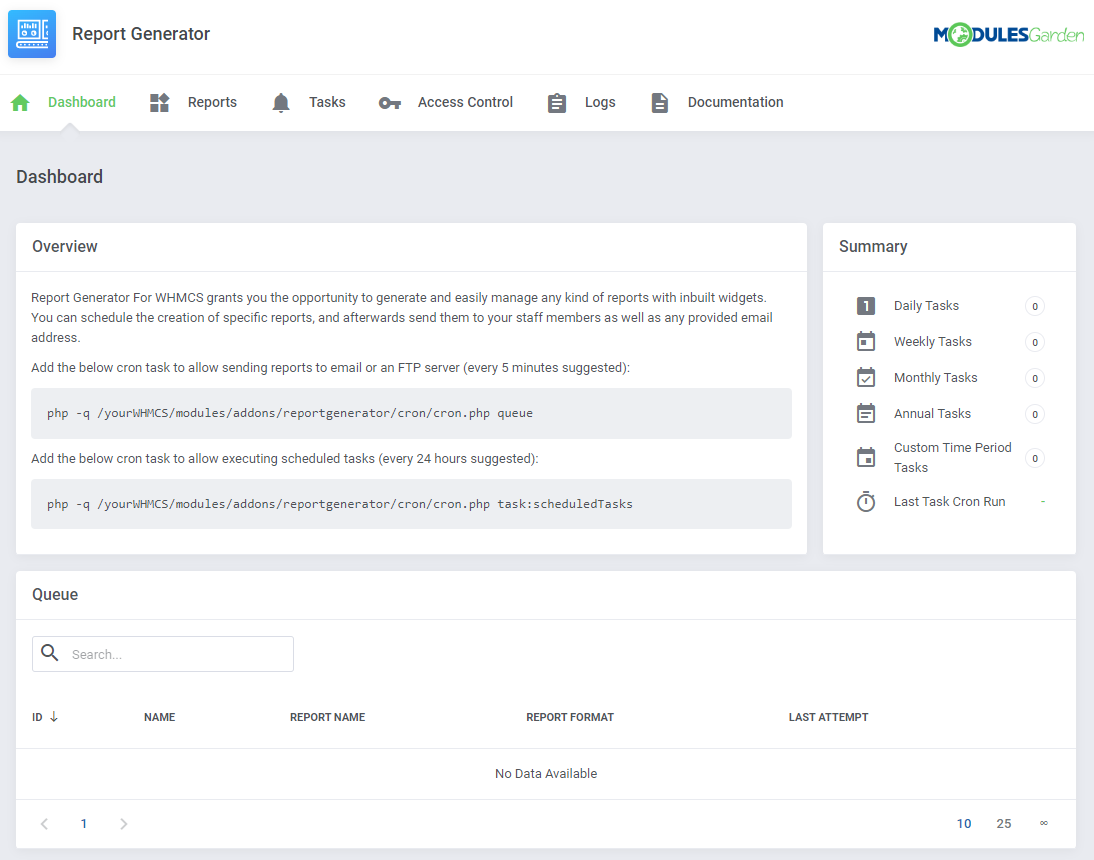Go to the next page of Queue
Viewport: 1094px width, 860px height.
123,824
